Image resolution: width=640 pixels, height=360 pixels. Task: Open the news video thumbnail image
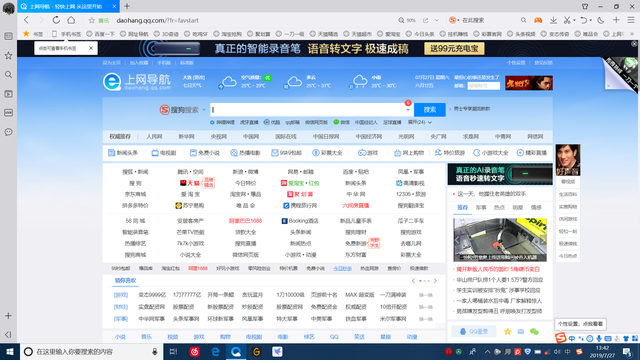point(500,240)
